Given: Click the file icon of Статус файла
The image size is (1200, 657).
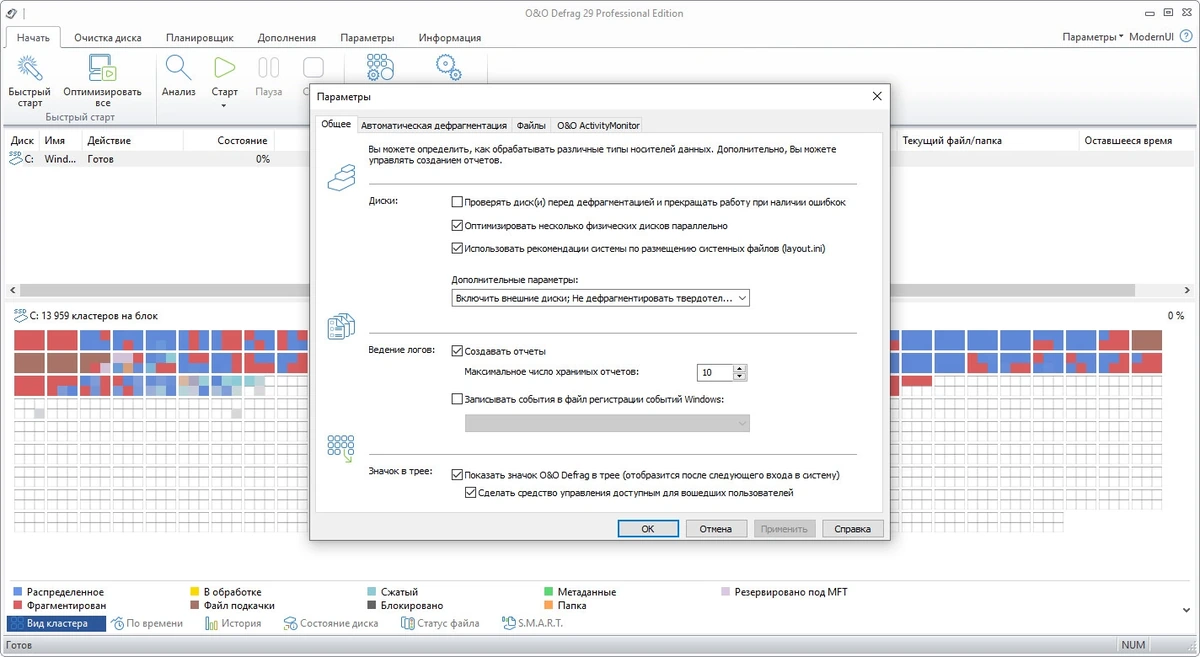Looking at the screenshot, I should pos(407,623).
